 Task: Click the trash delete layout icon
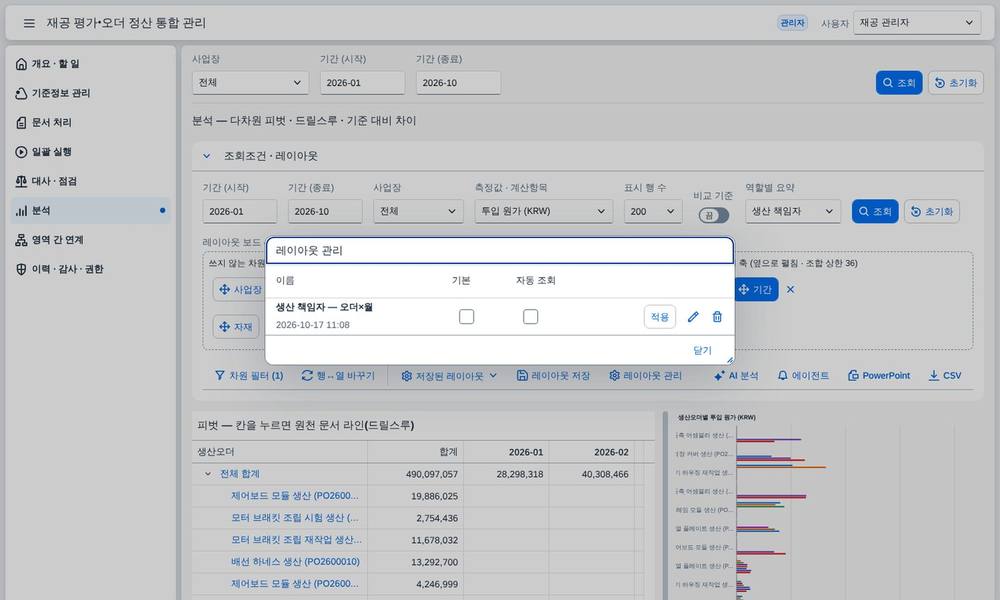click(717, 317)
